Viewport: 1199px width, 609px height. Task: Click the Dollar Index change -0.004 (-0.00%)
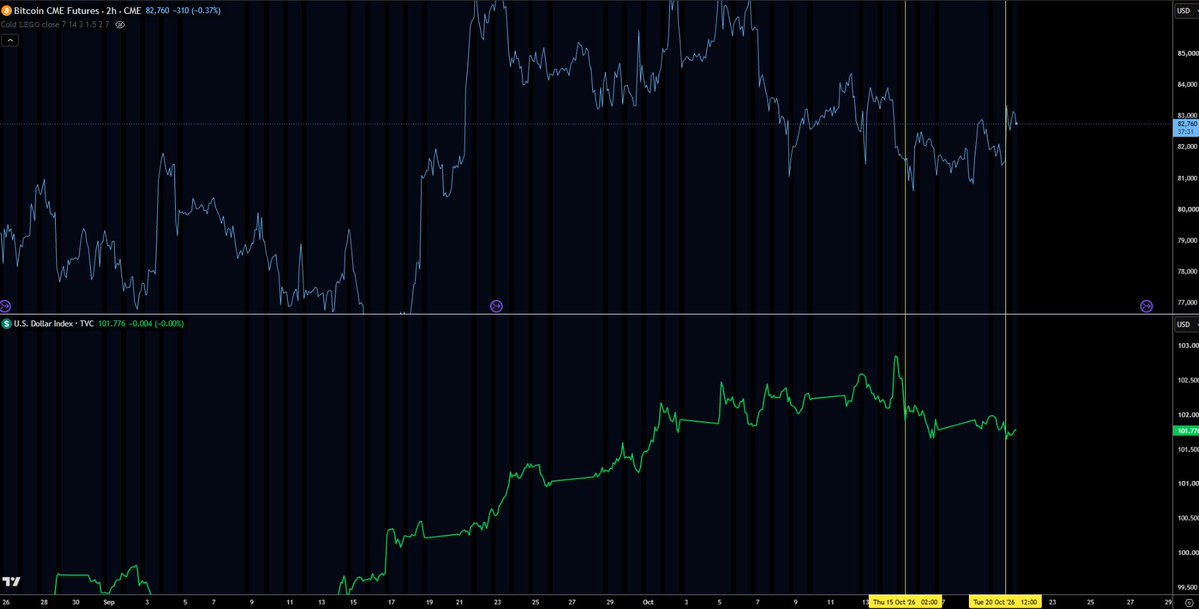point(155,324)
